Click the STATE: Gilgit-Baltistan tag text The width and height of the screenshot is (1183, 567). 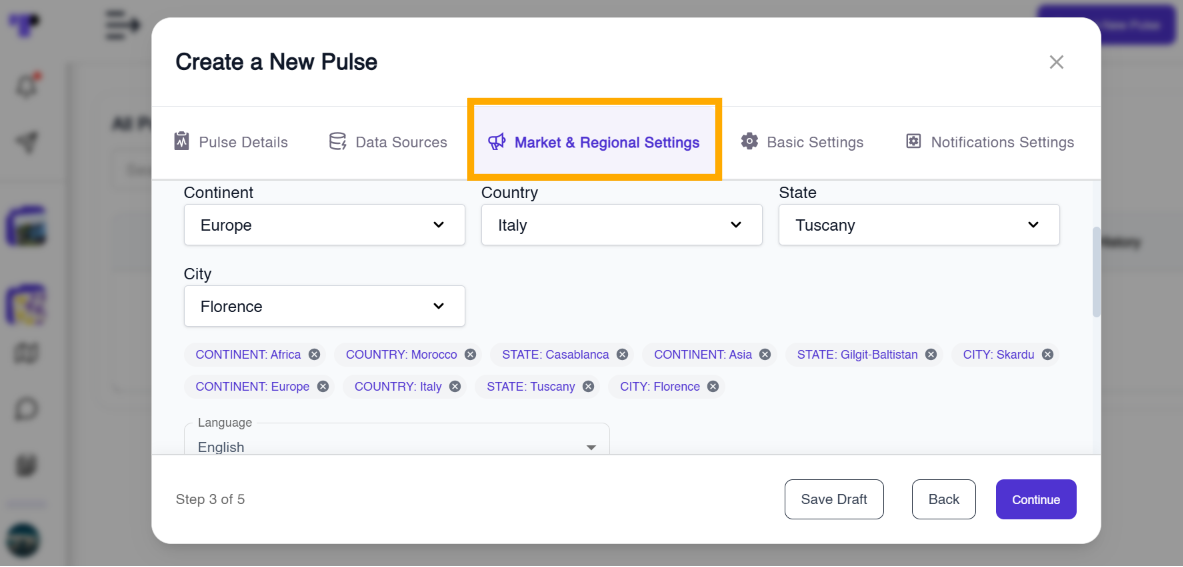click(858, 354)
